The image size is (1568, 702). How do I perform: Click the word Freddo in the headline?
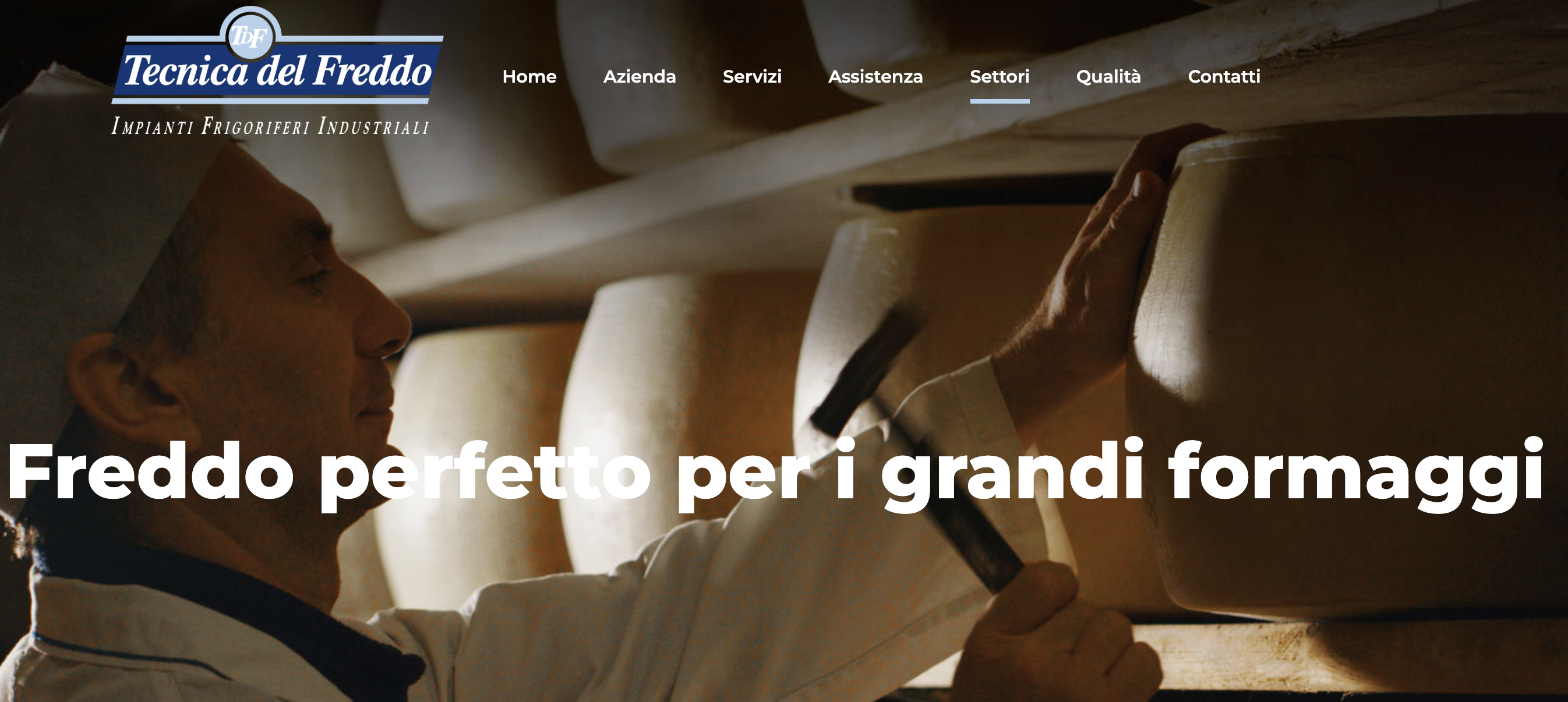[150, 470]
